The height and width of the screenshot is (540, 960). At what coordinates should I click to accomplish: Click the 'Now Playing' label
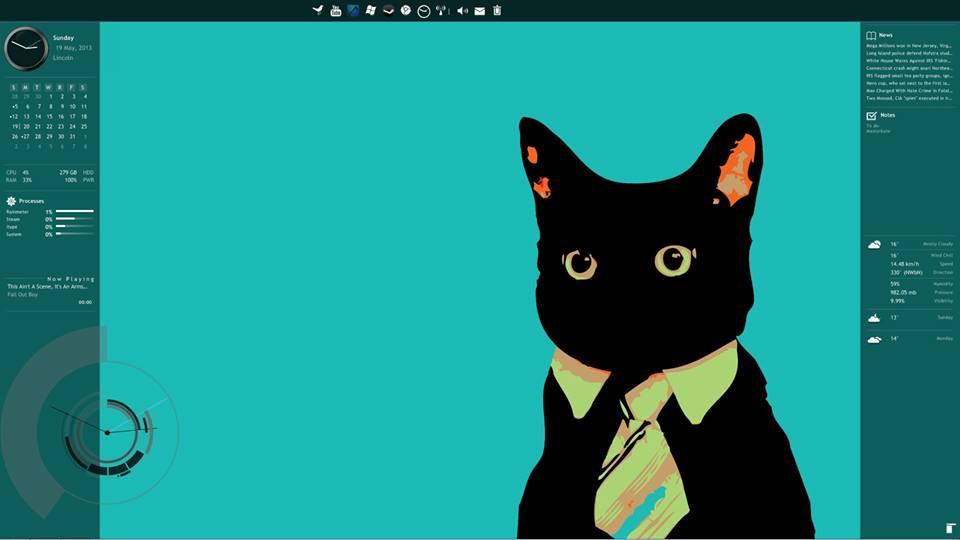71,279
